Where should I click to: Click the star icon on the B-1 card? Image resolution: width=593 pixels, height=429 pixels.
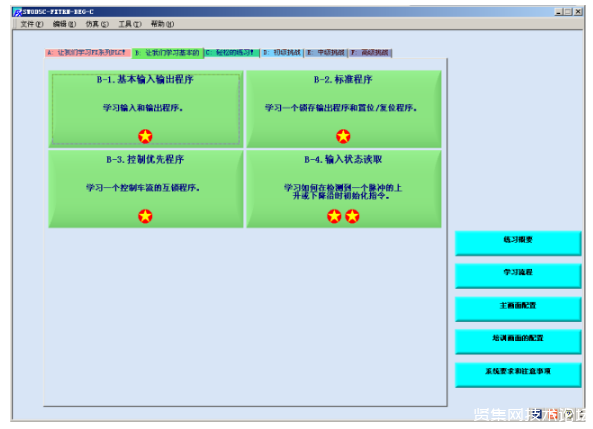145,136
